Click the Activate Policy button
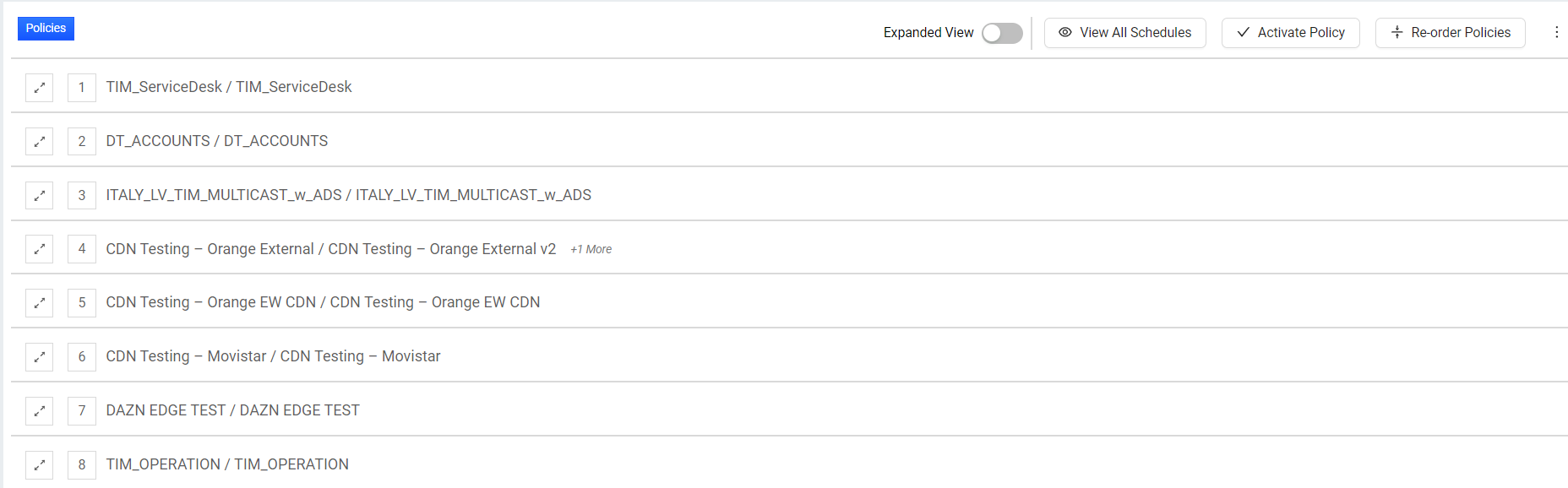 pos(1290,33)
